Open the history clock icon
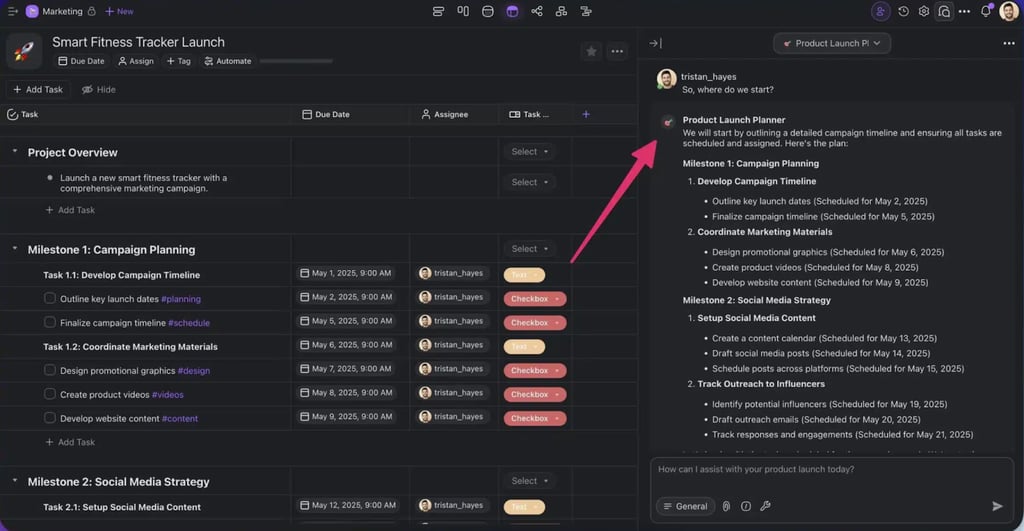1024x531 pixels. pyautogui.click(x=903, y=11)
